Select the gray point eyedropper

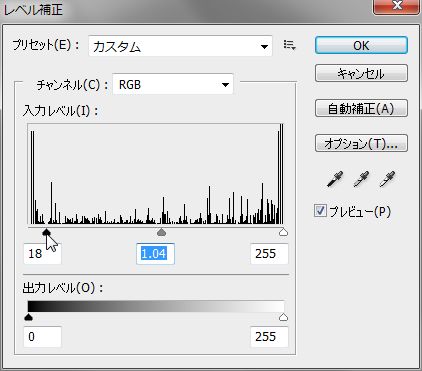click(x=361, y=179)
